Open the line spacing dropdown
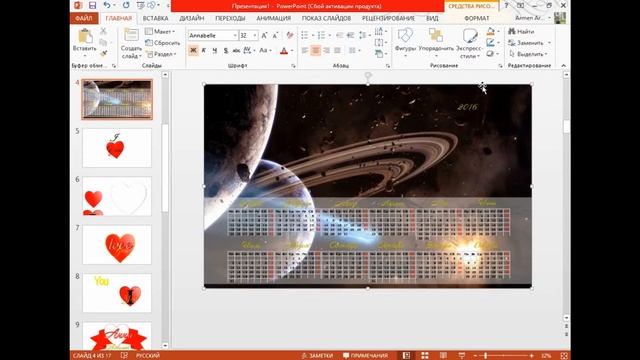This screenshot has height=360, width=640. pyautogui.click(x=363, y=36)
